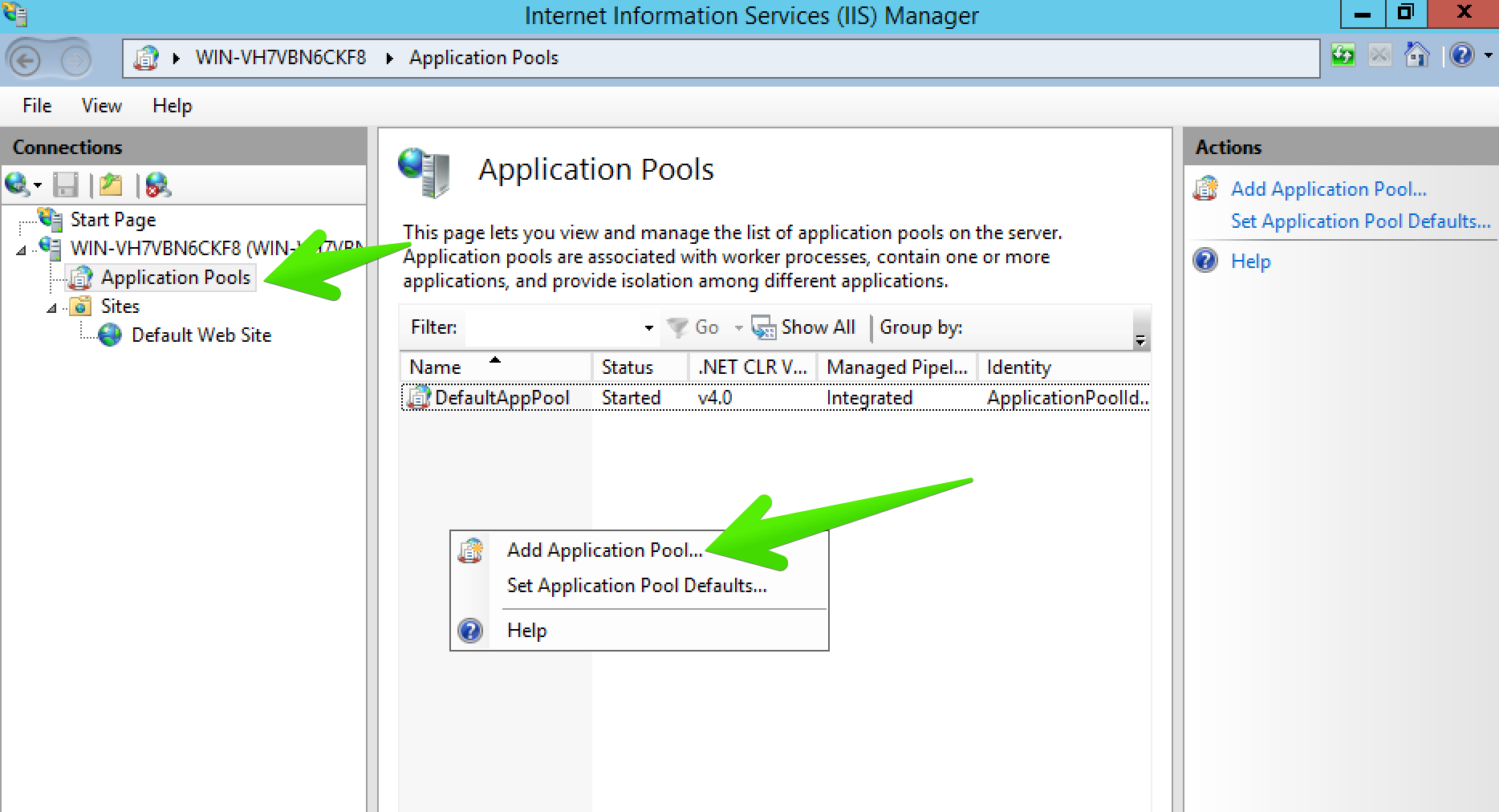Click the Up folder icon in Connections
Viewport: 1499px width, 812px height.
[x=111, y=185]
